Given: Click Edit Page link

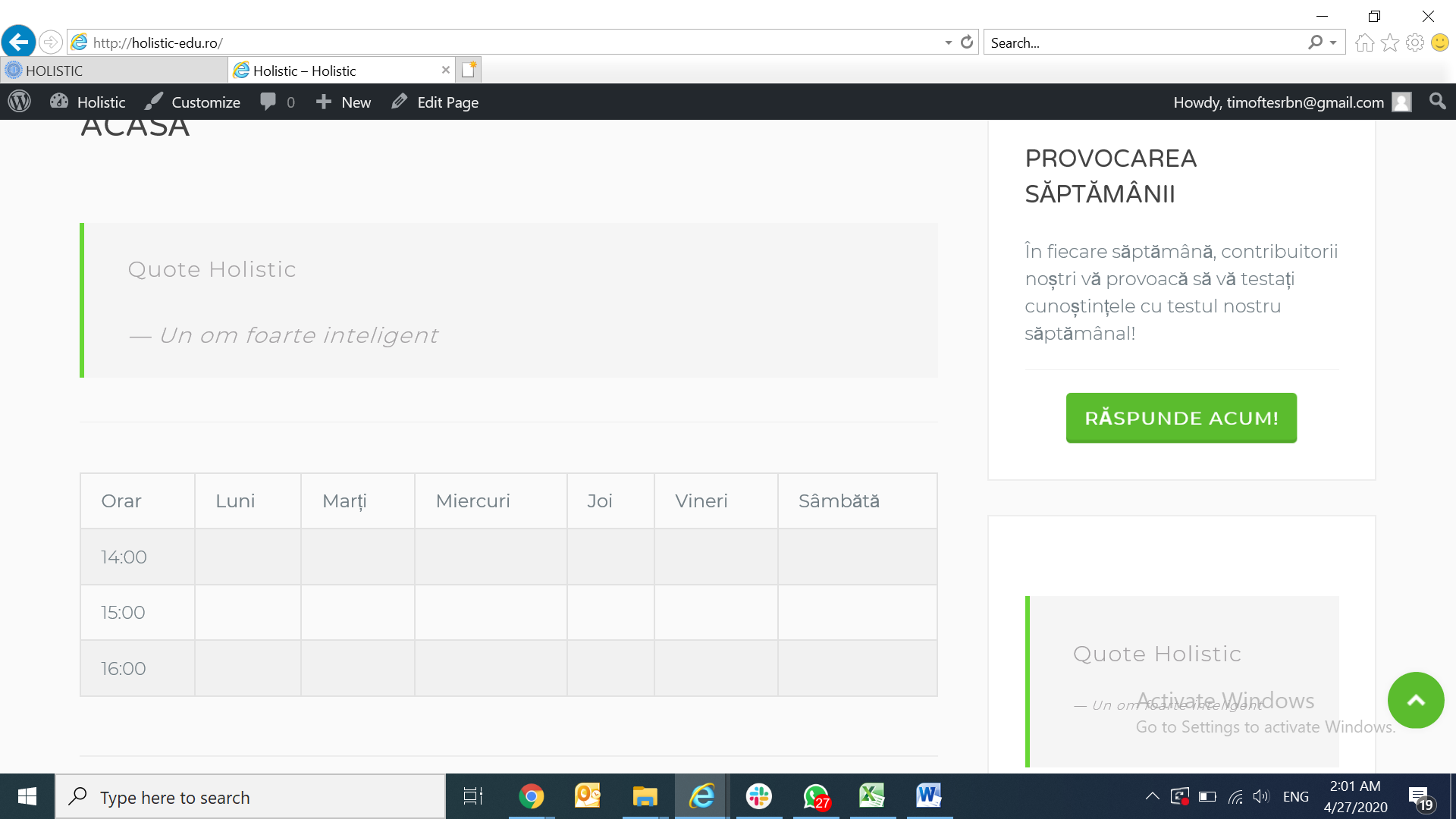Looking at the screenshot, I should [435, 102].
